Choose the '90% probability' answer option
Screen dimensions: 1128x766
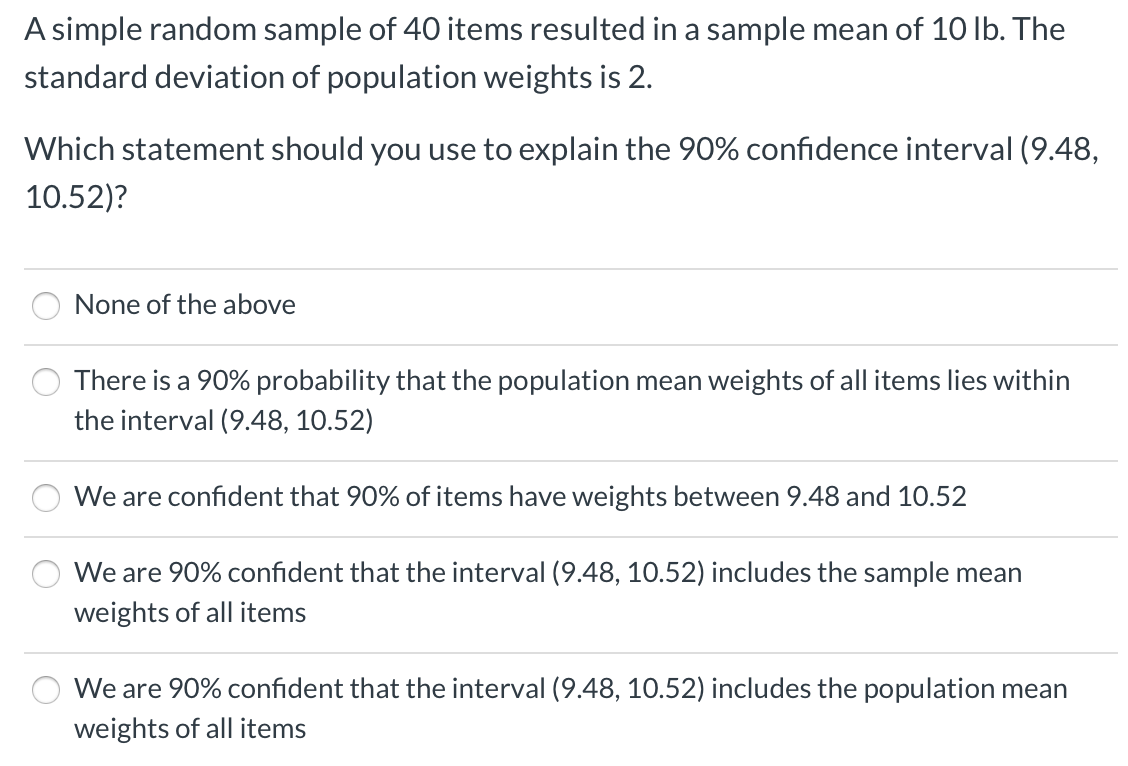point(45,381)
